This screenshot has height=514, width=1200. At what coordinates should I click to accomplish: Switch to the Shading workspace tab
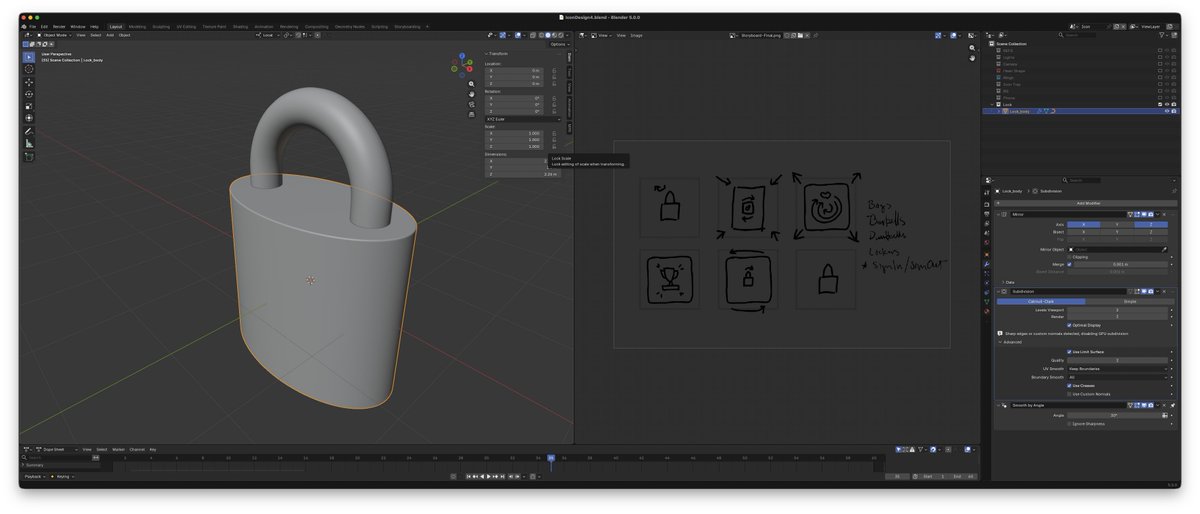[241, 26]
